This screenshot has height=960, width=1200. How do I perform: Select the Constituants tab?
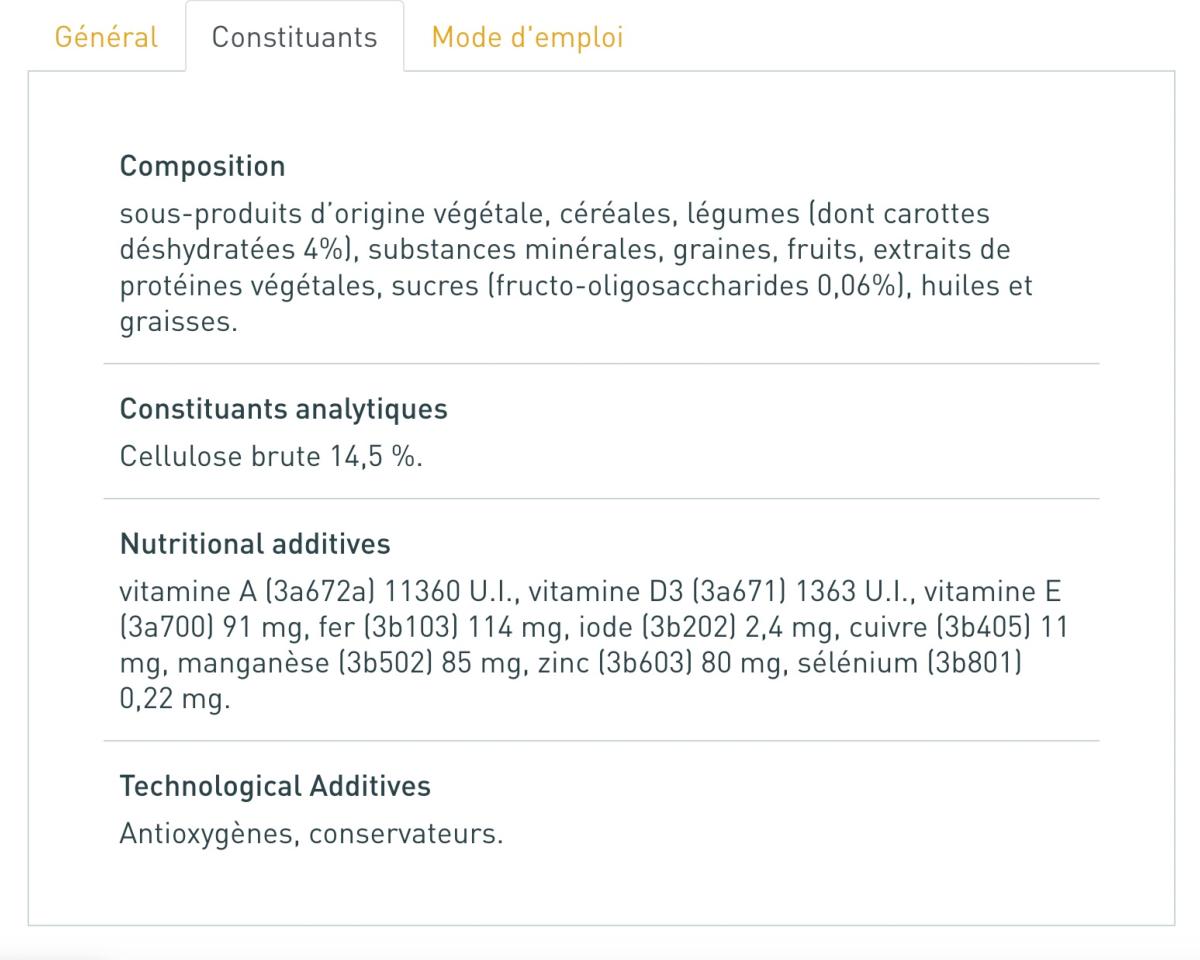tap(294, 37)
